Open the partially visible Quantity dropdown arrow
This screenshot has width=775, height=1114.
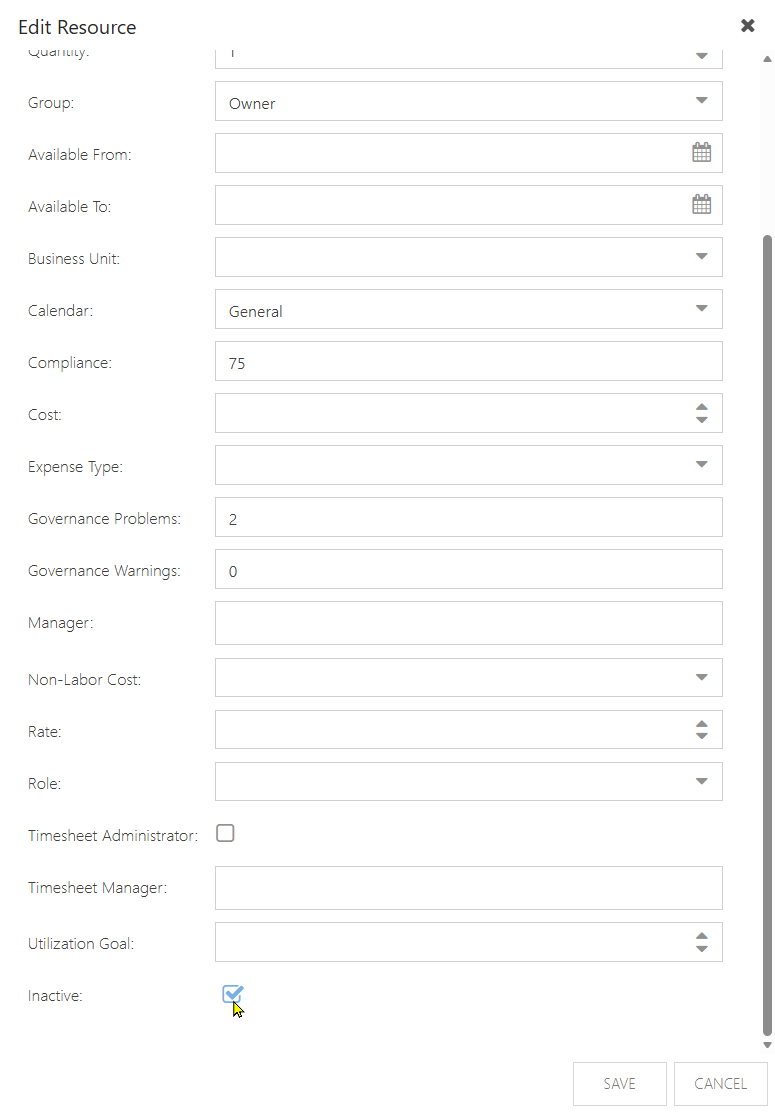[x=701, y=55]
